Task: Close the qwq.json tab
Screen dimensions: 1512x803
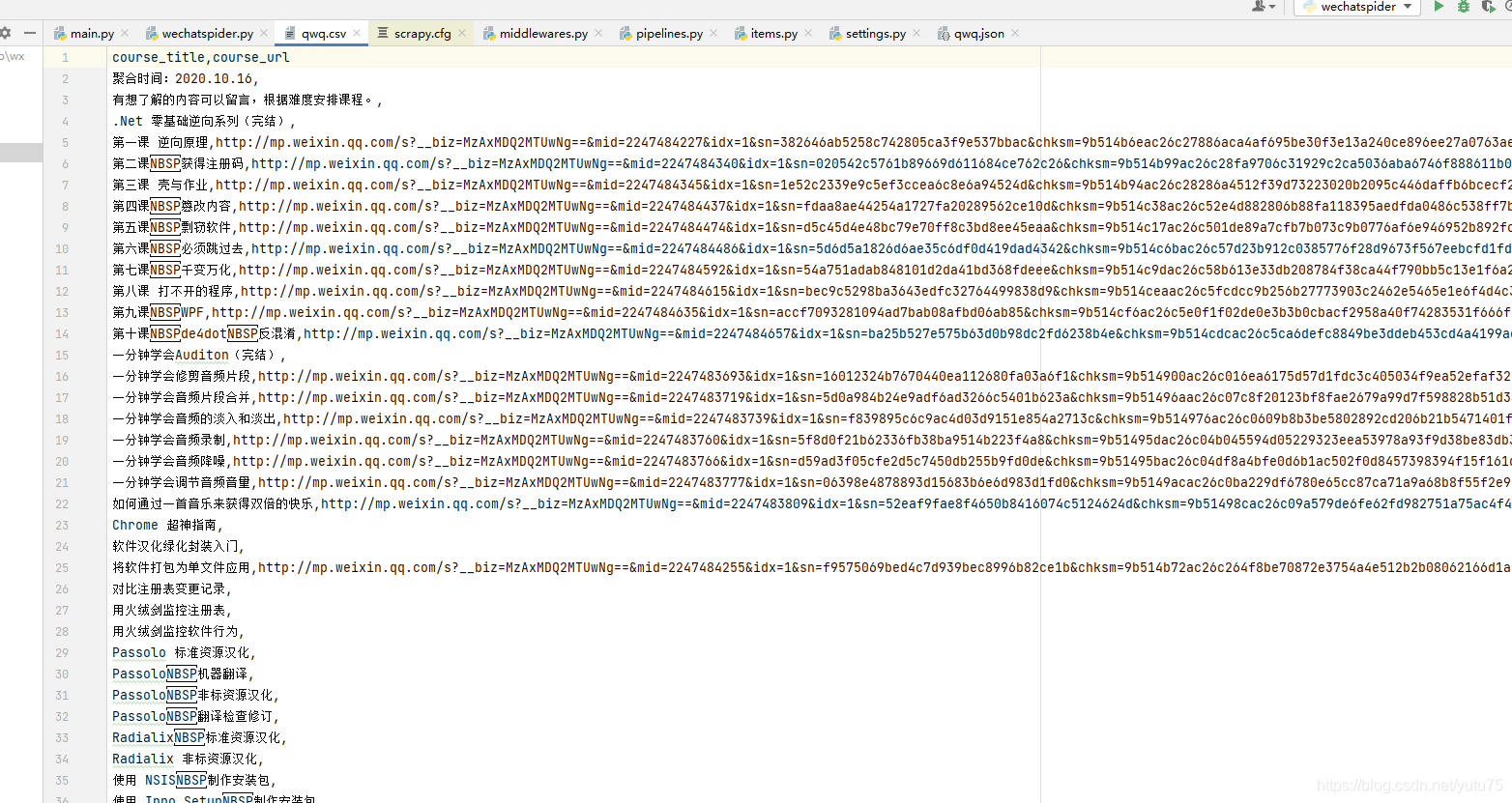Action: coord(1015,33)
